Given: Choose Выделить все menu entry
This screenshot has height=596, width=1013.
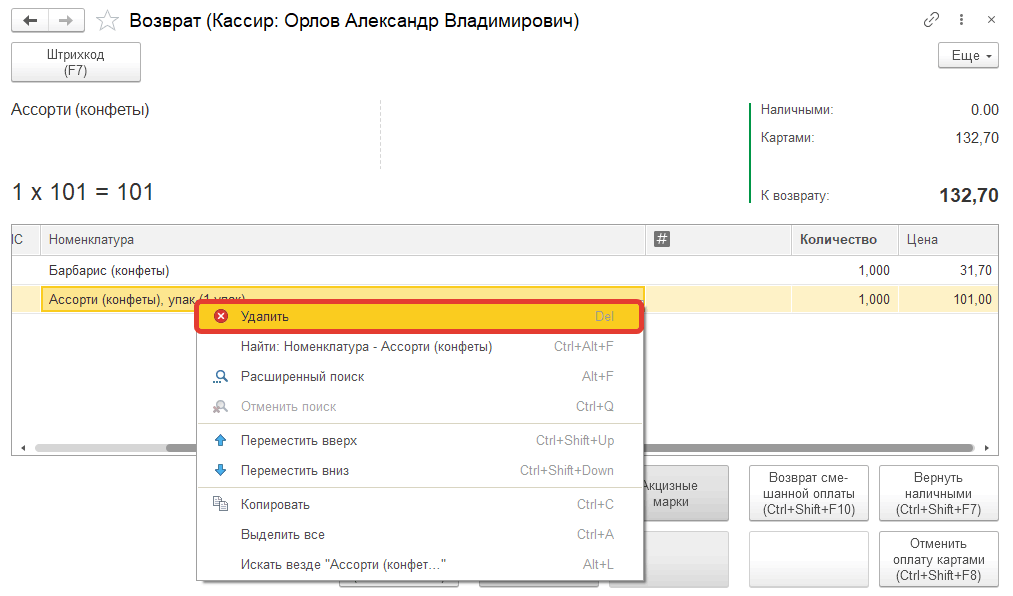Looking at the screenshot, I should coord(282,535).
